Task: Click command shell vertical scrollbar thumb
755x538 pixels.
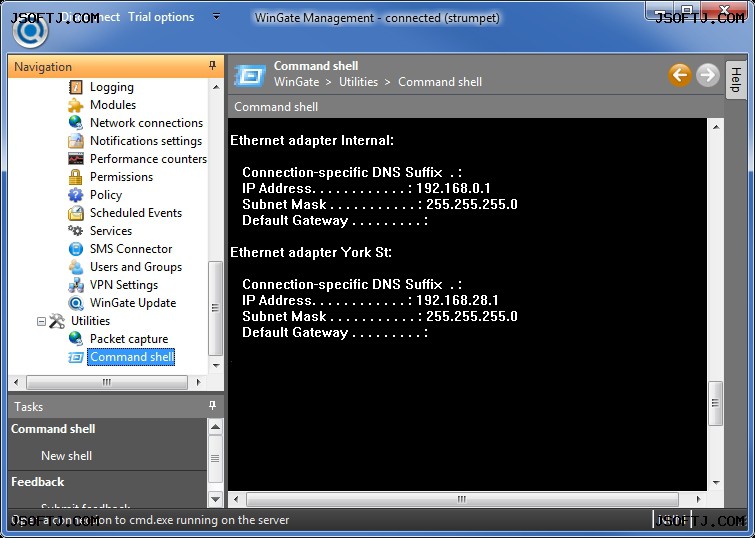Action: click(716, 403)
